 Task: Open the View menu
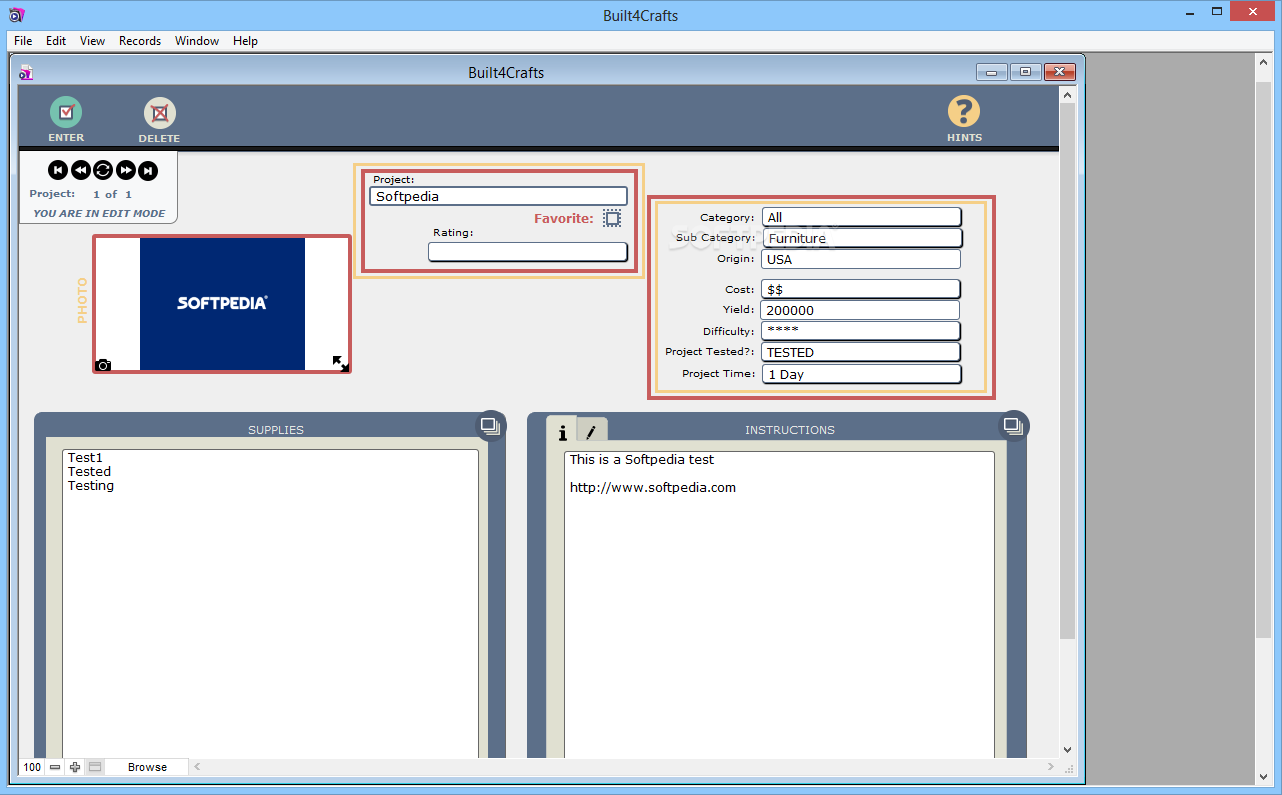point(92,41)
